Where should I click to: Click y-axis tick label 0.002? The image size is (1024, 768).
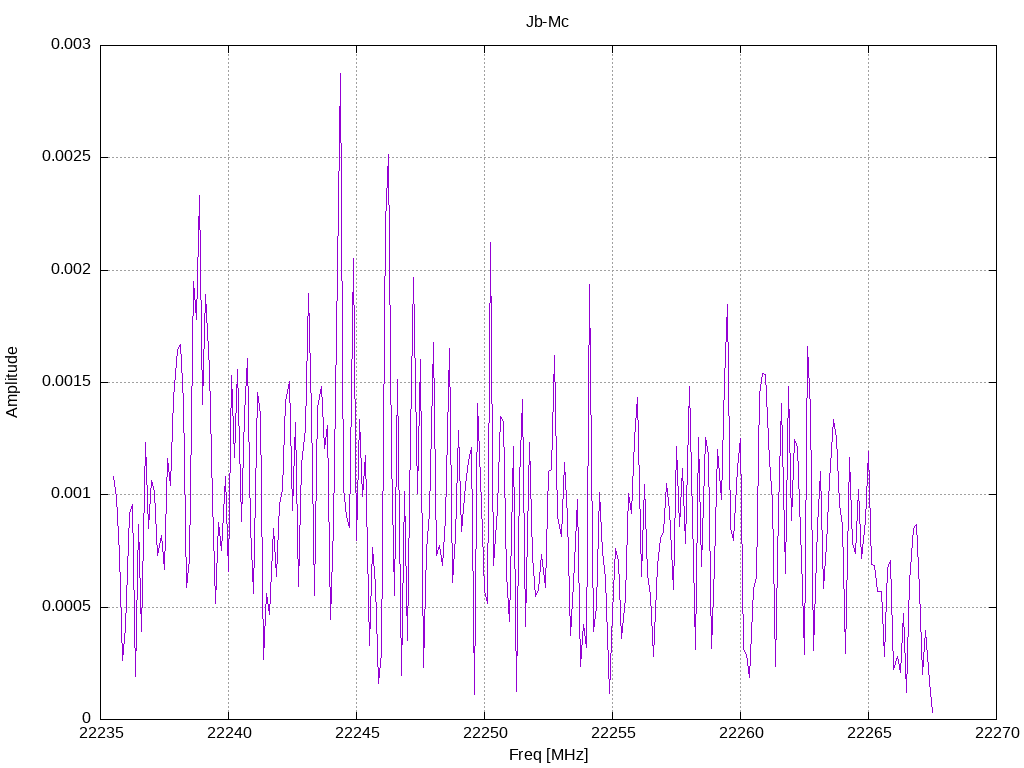pos(71,269)
